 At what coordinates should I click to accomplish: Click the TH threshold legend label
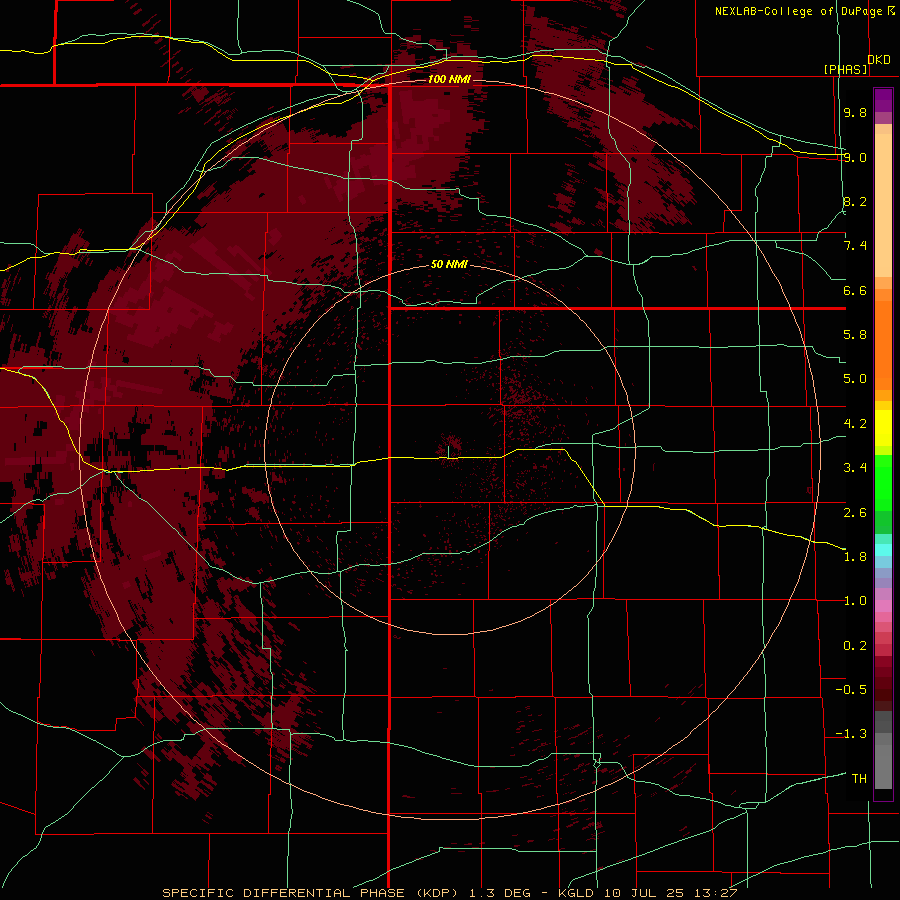(859, 779)
